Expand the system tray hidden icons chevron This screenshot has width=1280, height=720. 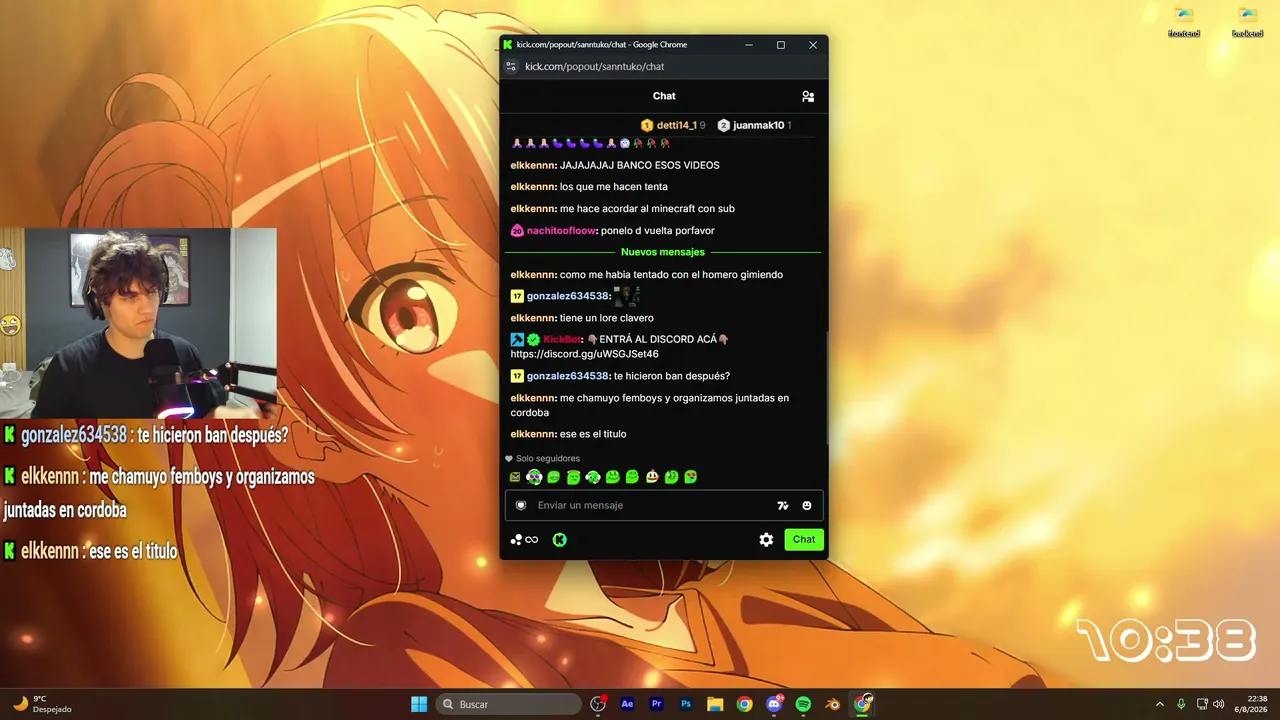point(1160,704)
